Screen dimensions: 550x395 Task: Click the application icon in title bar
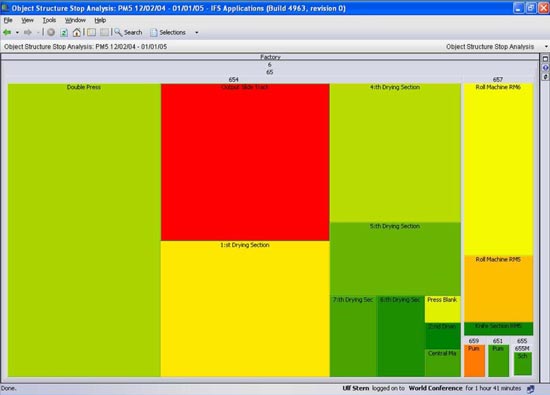pos(5,8)
